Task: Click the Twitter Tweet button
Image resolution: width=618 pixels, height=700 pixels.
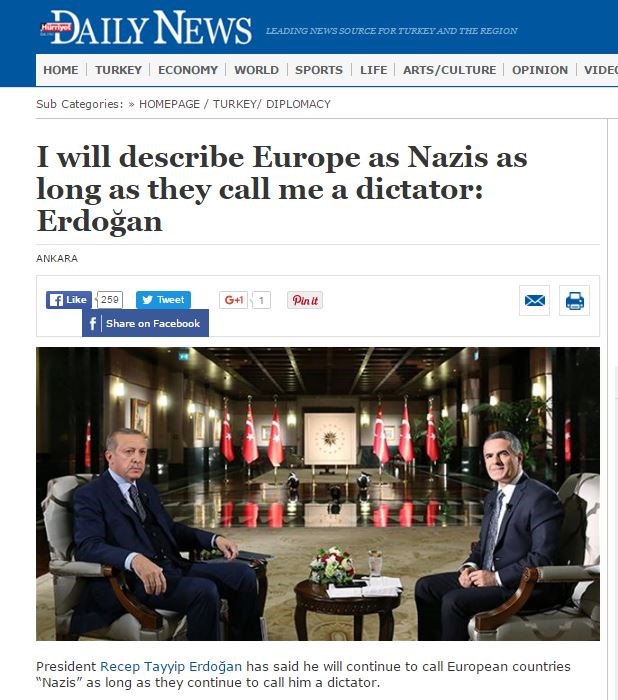Action: click(163, 300)
